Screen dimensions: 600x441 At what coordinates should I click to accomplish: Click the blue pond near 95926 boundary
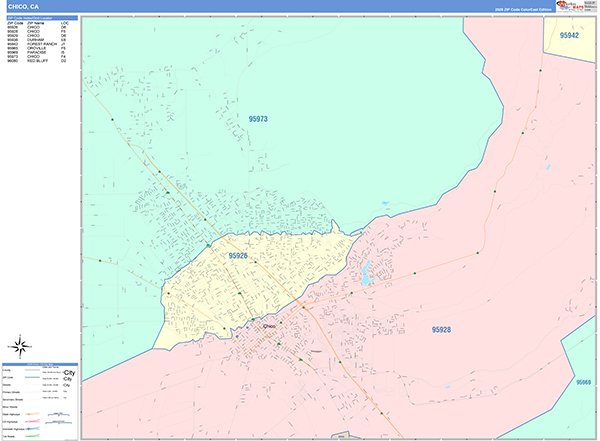366,269
